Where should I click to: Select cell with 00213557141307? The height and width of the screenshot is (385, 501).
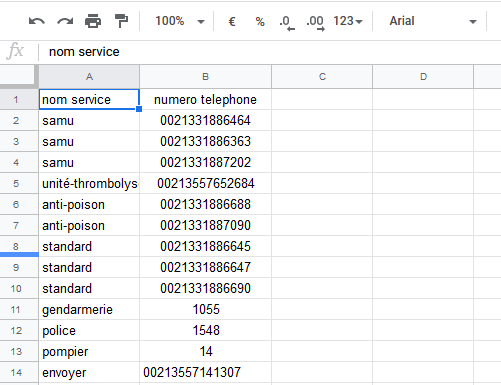[205, 372]
